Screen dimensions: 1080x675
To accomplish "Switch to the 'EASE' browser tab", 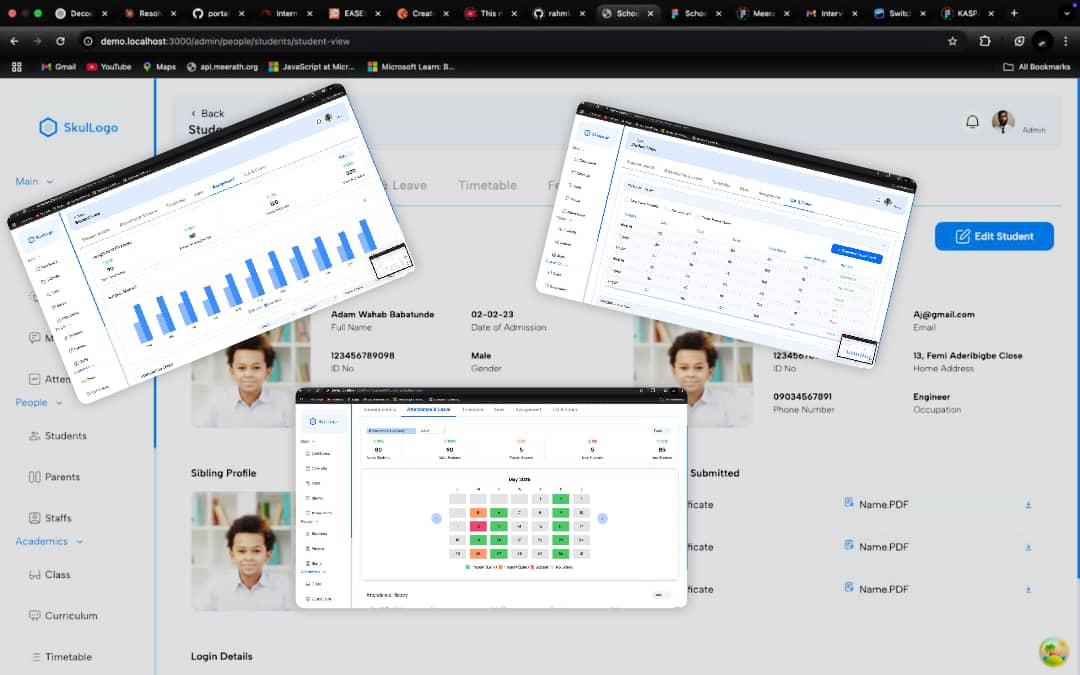I will coord(353,13).
